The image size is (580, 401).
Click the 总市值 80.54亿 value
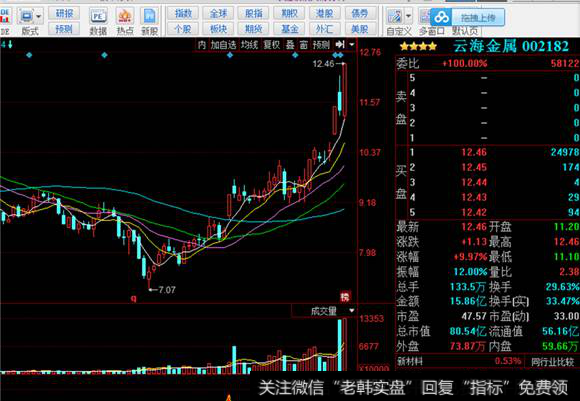coord(468,331)
